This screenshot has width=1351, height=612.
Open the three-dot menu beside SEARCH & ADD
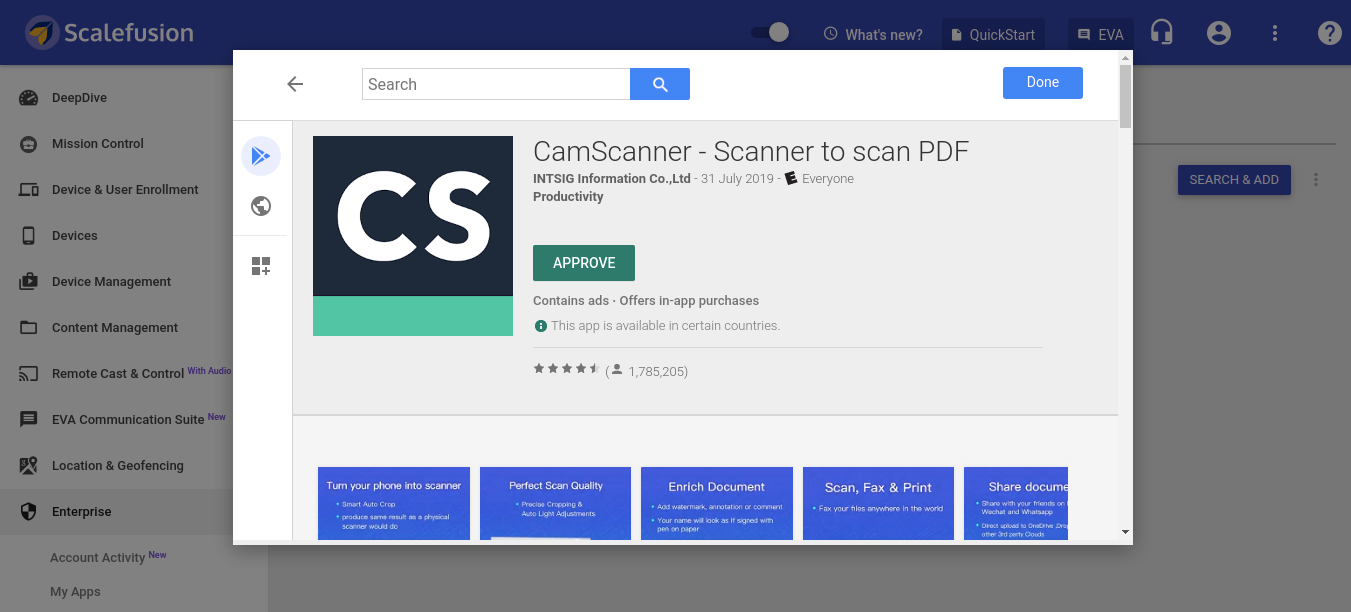[x=1316, y=180]
